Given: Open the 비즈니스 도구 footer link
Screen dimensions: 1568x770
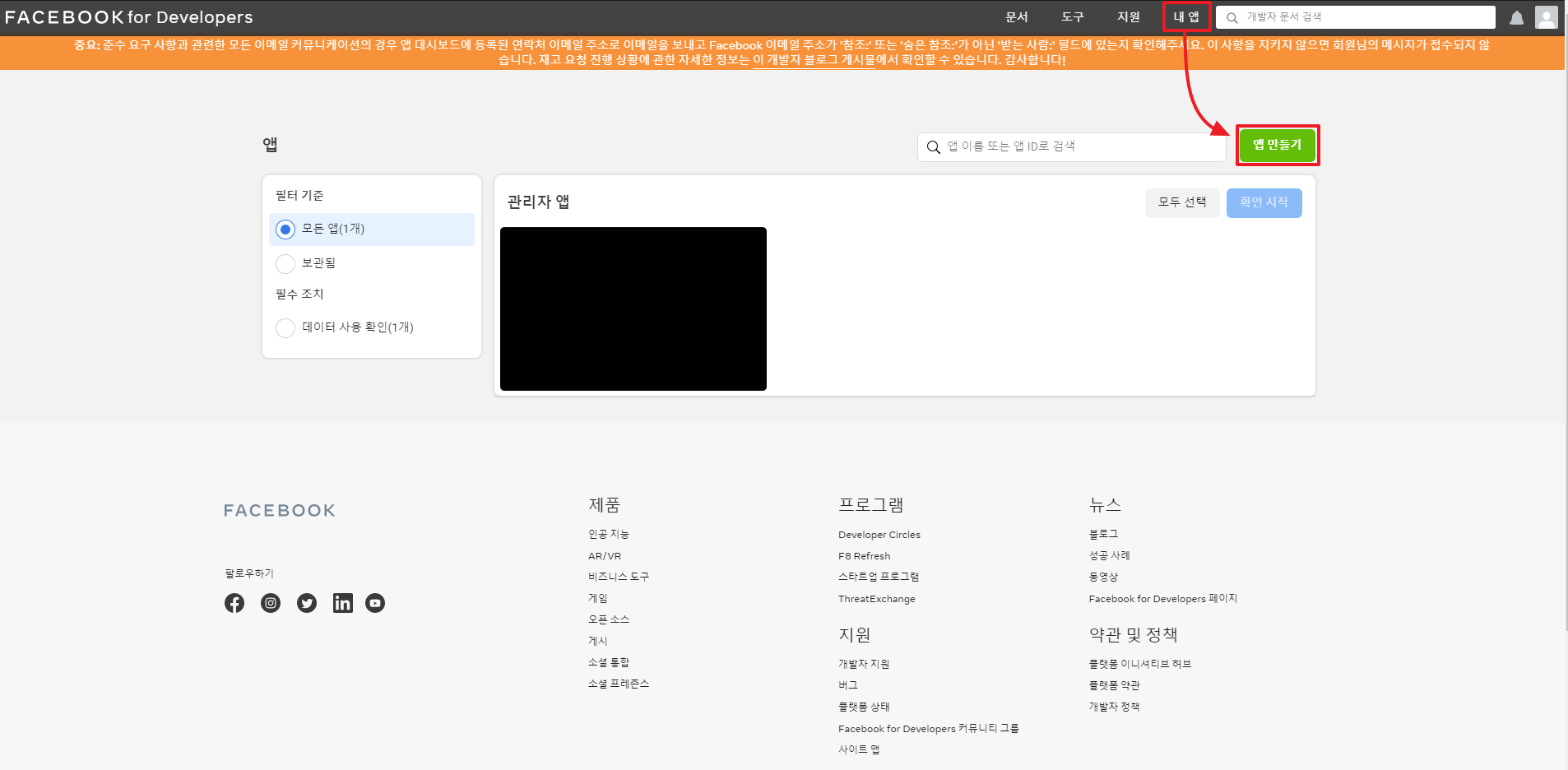Looking at the screenshot, I should (x=619, y=577).
